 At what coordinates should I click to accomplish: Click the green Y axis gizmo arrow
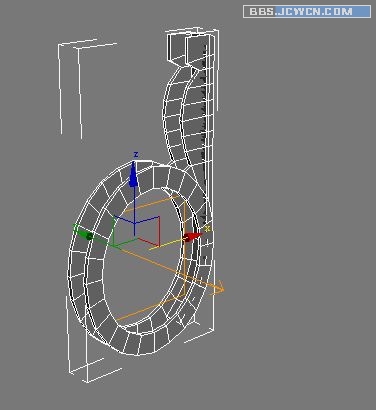pos(83,233)
